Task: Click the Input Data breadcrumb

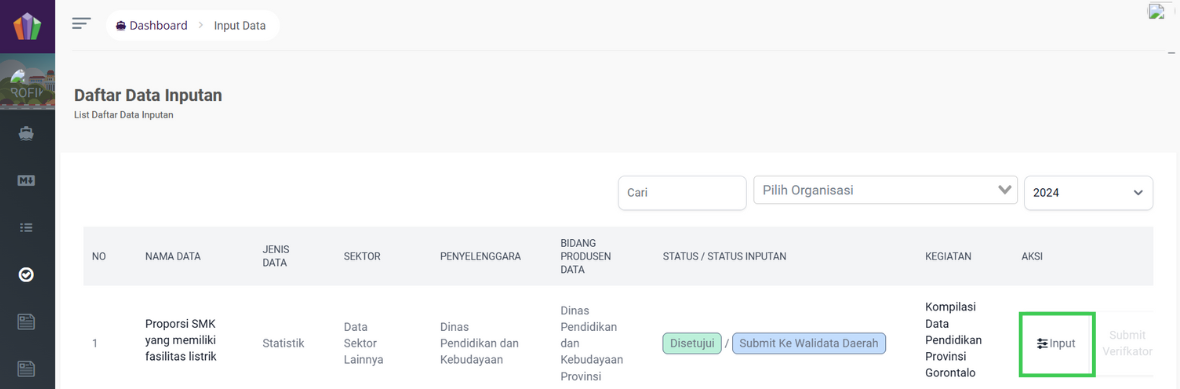Action: tap(239, 26)
